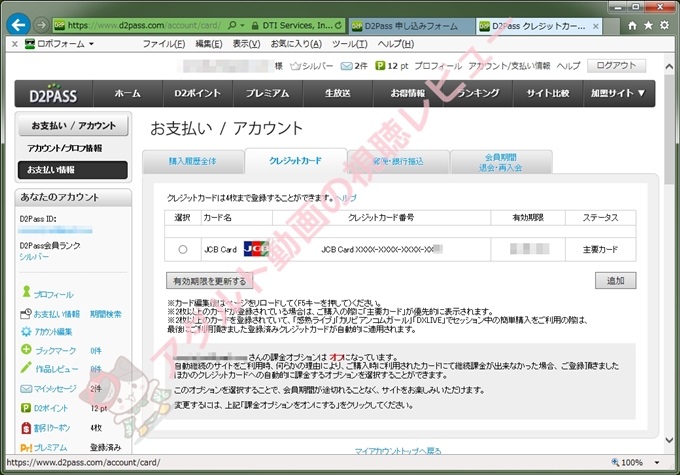Open the 表示(V) menu
Screen dimensions: 680x475
point(246,44)
